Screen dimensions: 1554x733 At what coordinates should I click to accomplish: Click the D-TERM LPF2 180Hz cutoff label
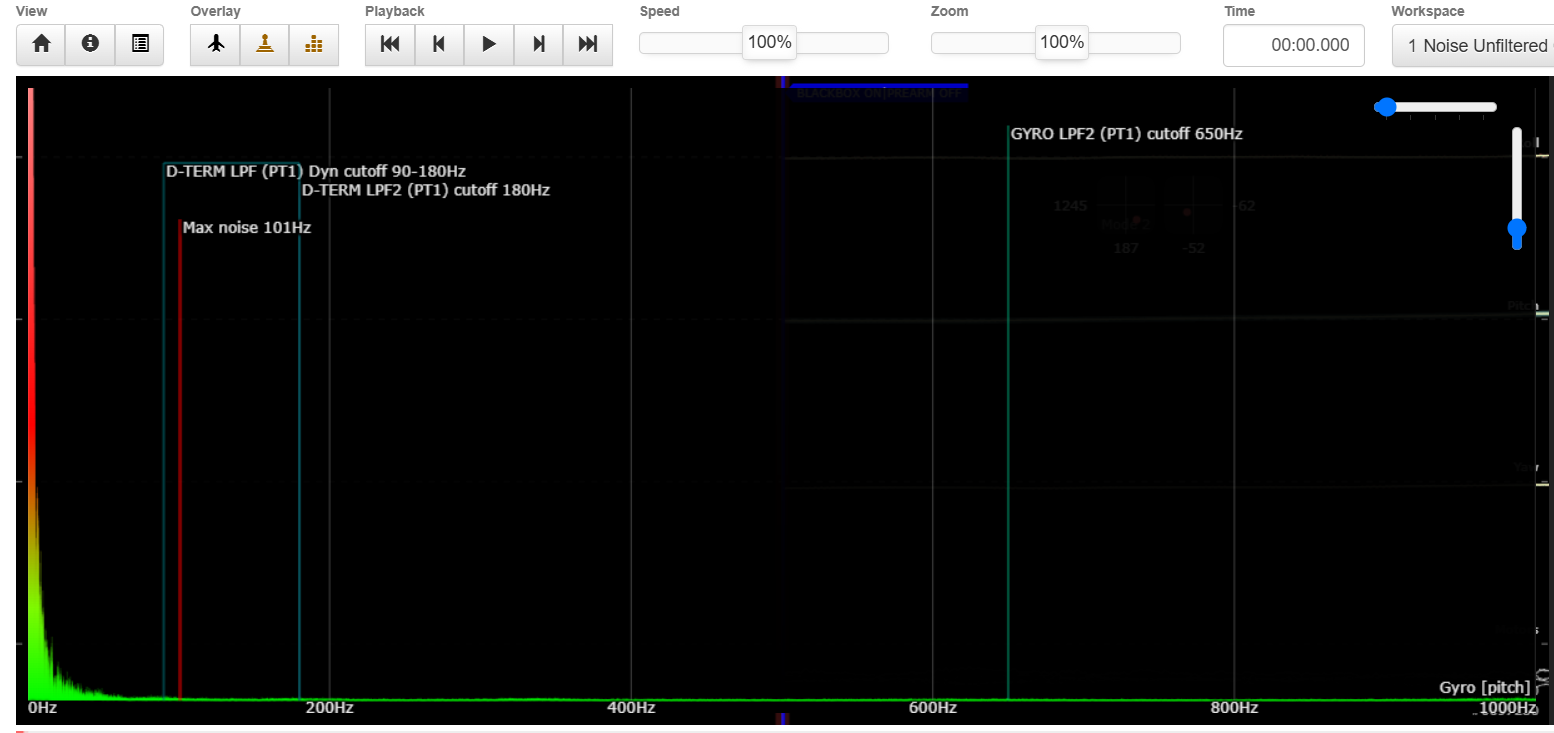(426, 190)
